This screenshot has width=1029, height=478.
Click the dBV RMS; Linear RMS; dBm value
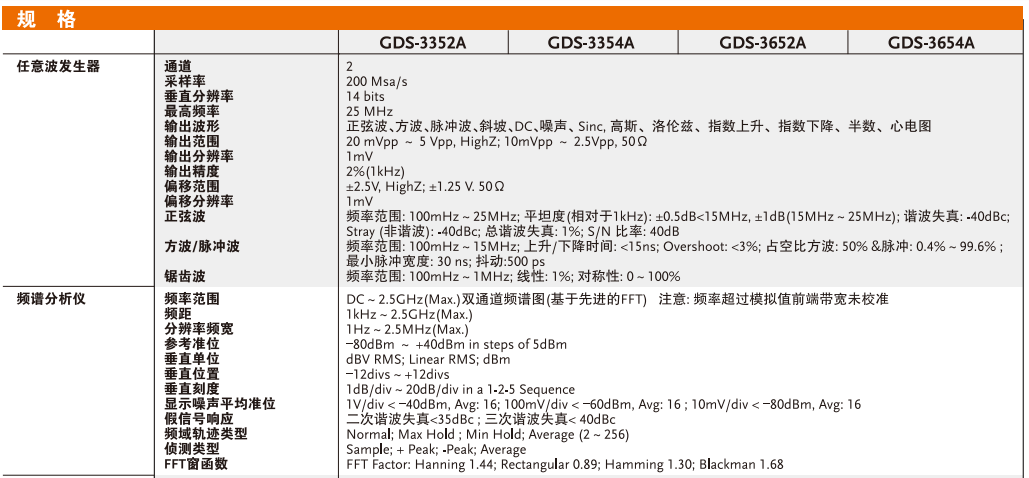(428, 360)
